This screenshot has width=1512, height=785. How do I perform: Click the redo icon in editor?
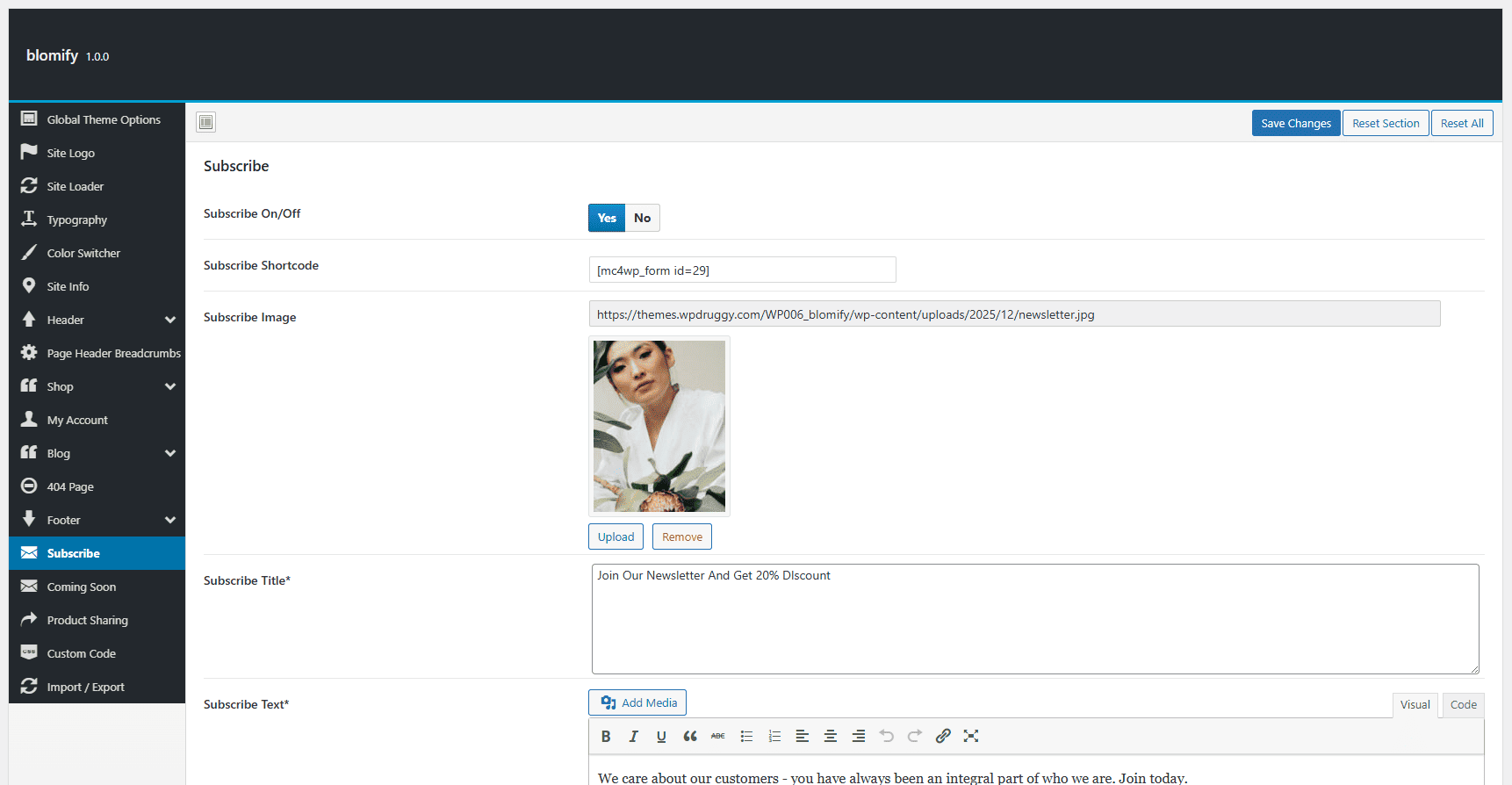pyautogui.click(x=915, y=737)
